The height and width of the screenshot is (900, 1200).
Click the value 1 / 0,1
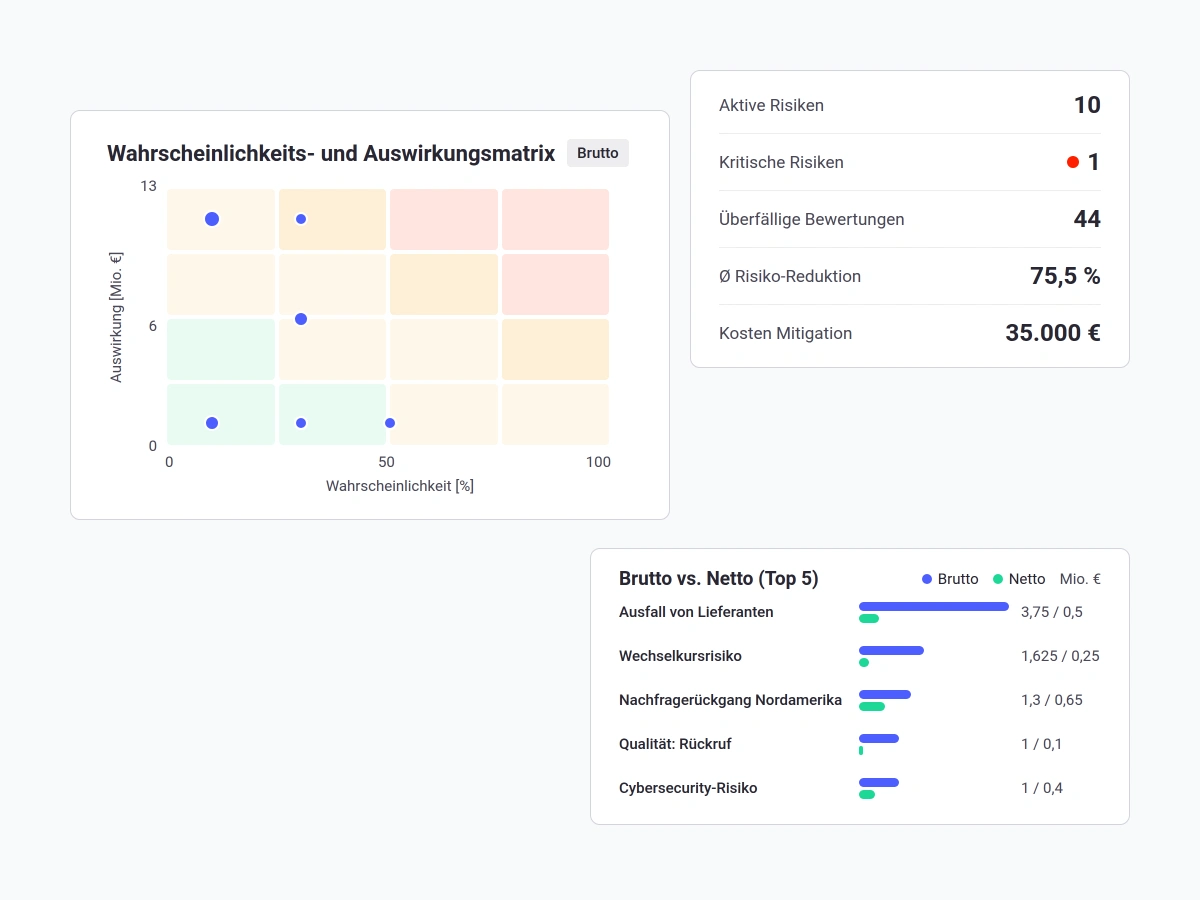[1042, 744]
